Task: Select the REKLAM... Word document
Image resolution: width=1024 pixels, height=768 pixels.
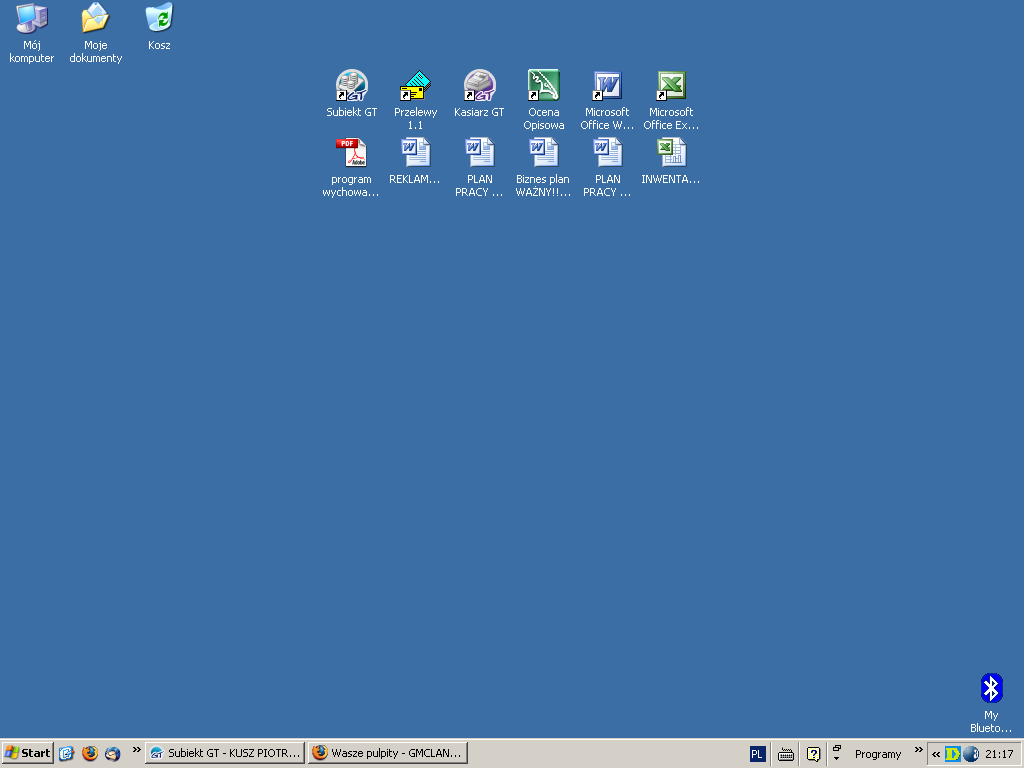Action: [x=415, y=154]
